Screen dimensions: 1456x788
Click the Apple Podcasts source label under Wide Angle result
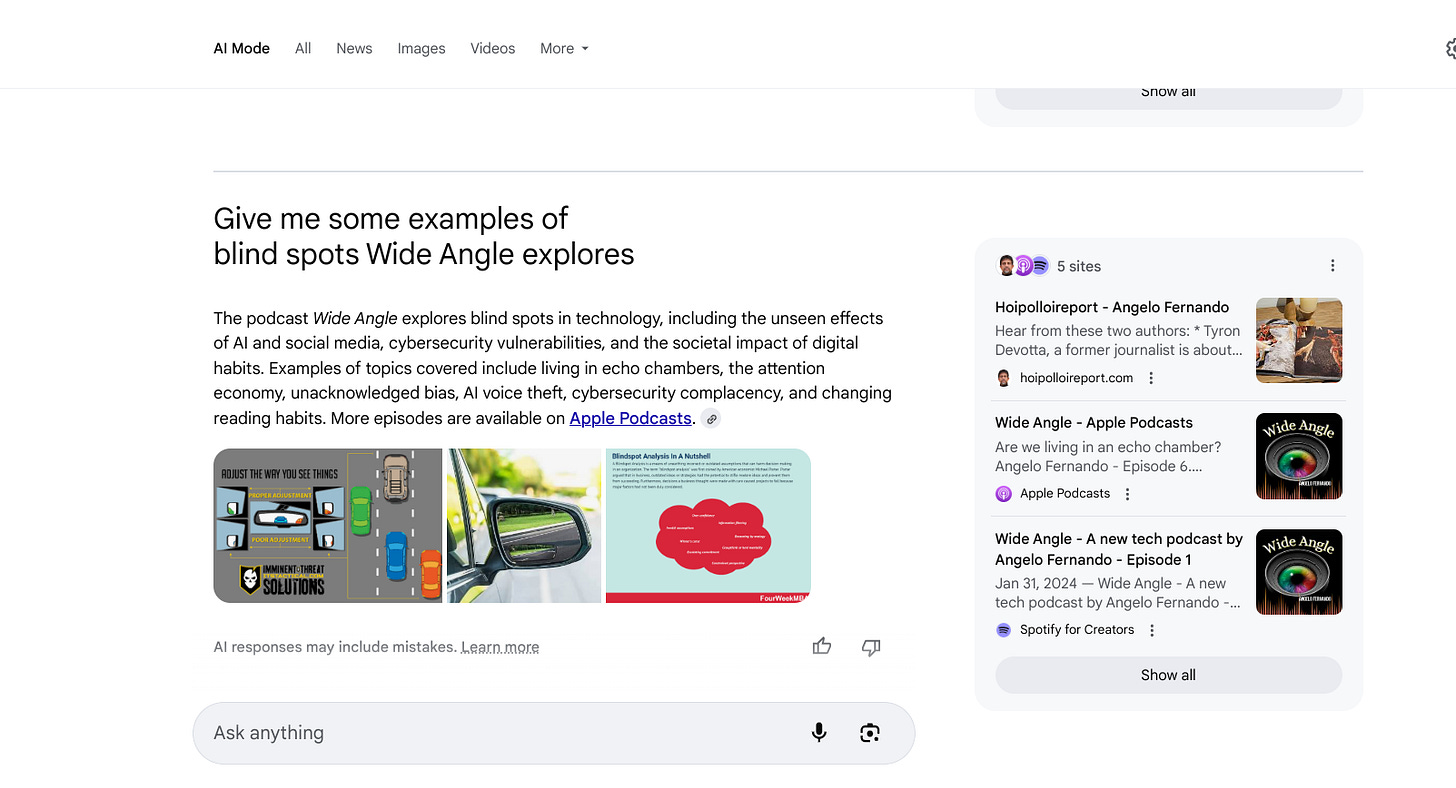[x=1065, y=494]
